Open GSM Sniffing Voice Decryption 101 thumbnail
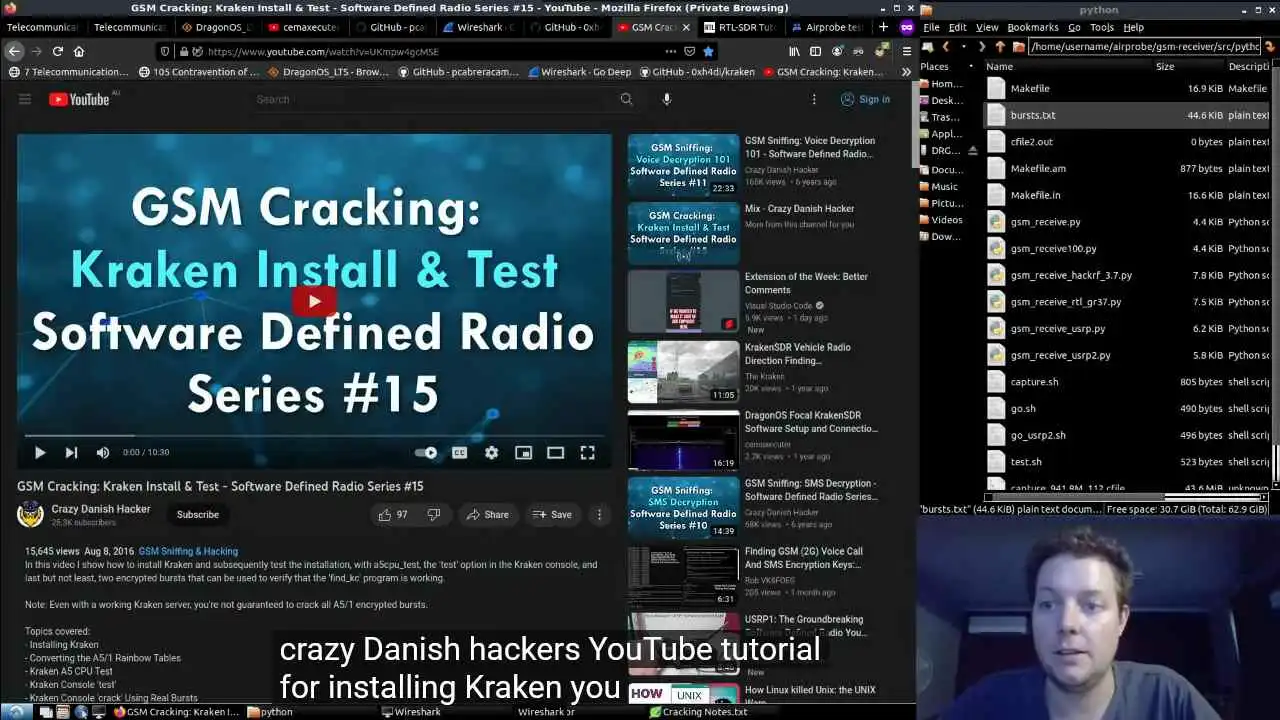 tap(683, 165)
